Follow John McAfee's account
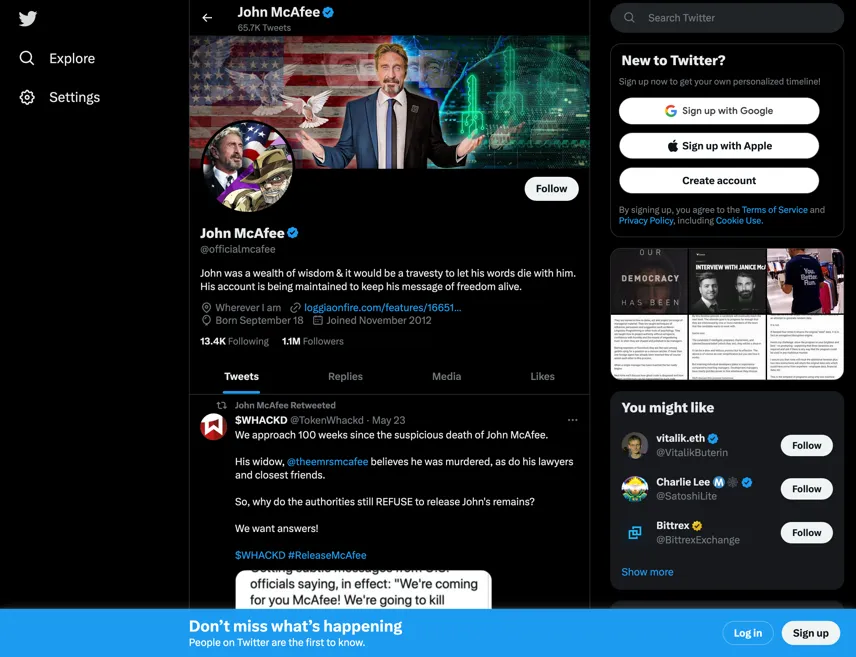This screenshot has width=856, height=657. point(551,188)
